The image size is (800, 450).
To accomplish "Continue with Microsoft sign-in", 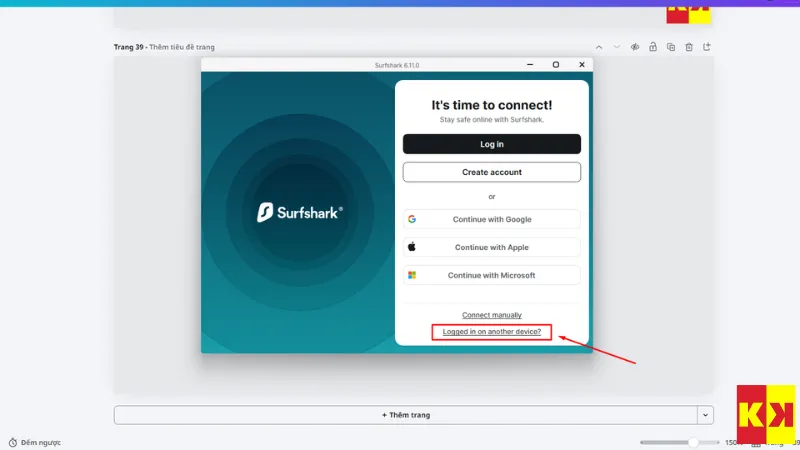I will (x=491, y=275).
